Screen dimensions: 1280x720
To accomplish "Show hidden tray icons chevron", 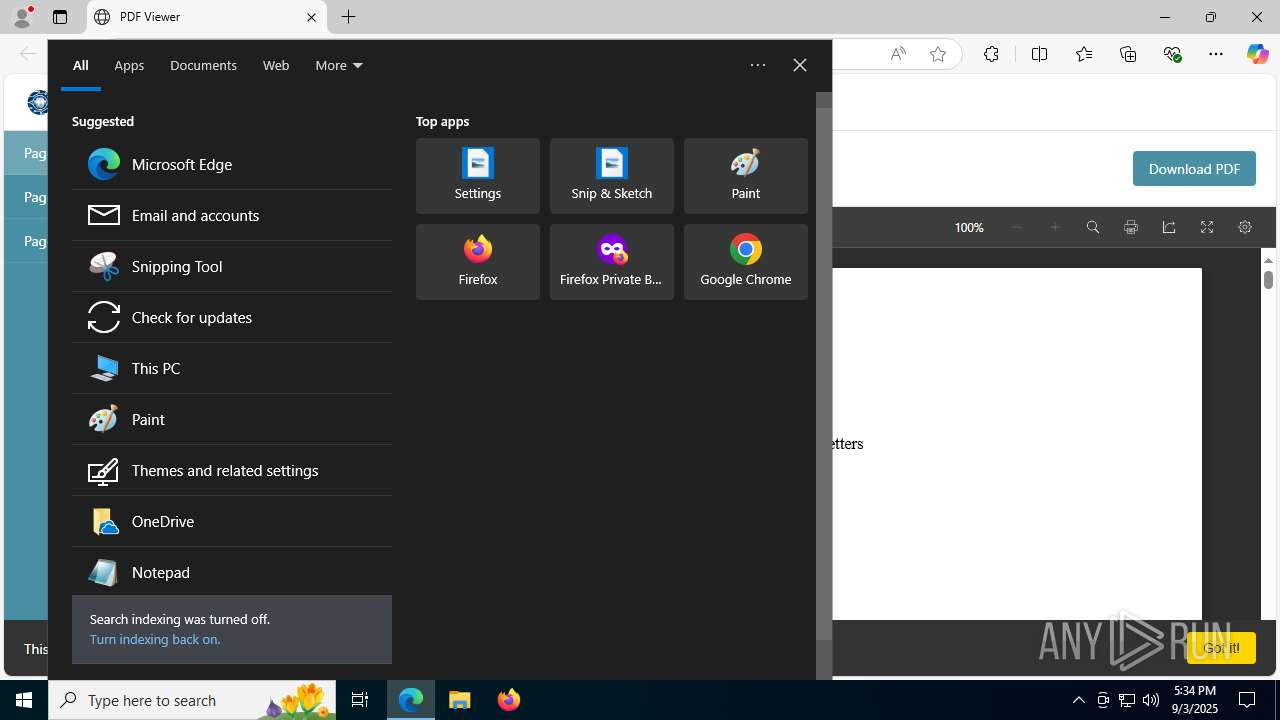I will [1079, 700].
